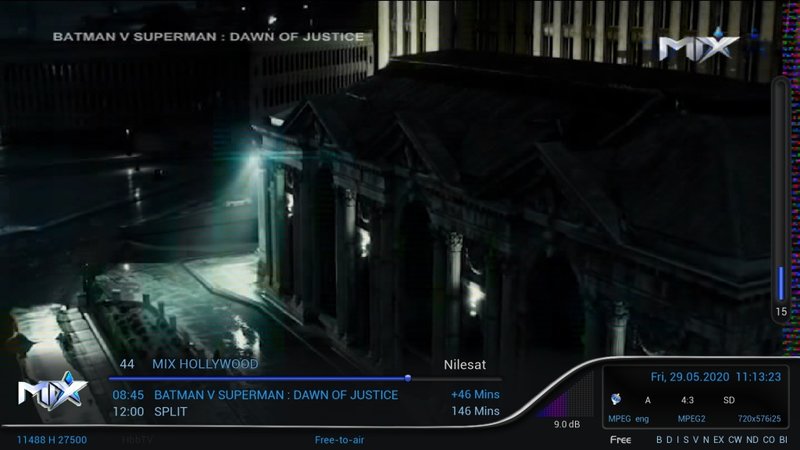The image size is (800, 450).
Task: Click remaining time '+46 Mins'
Action: tap(475, 394)
